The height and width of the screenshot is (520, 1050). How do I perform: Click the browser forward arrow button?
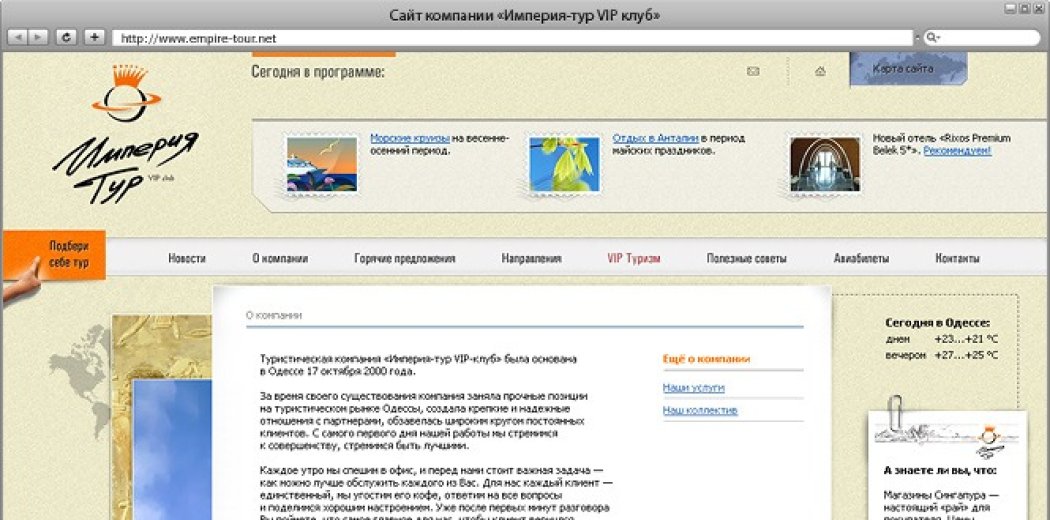[x=40, y=37]
